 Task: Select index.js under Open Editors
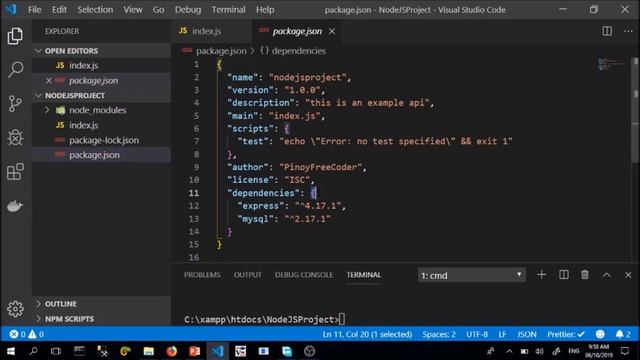point(101,65)
